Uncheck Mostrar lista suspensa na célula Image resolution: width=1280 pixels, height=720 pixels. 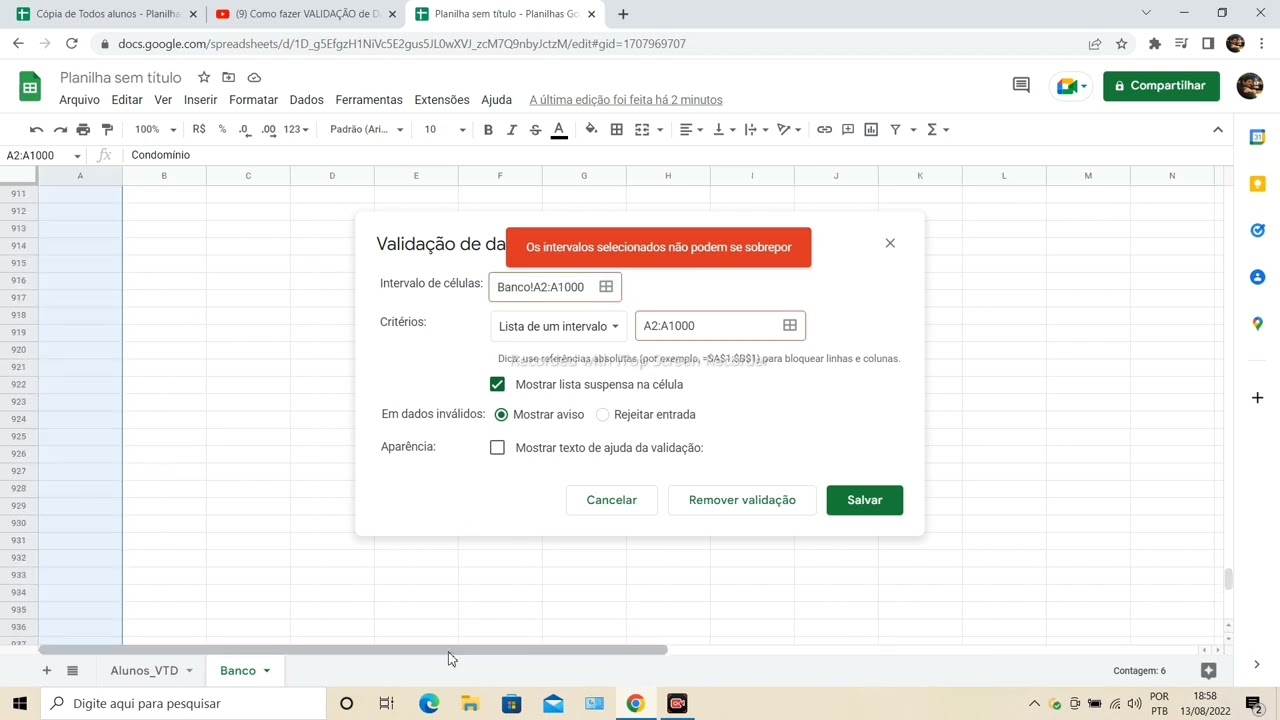coord(497,384)
